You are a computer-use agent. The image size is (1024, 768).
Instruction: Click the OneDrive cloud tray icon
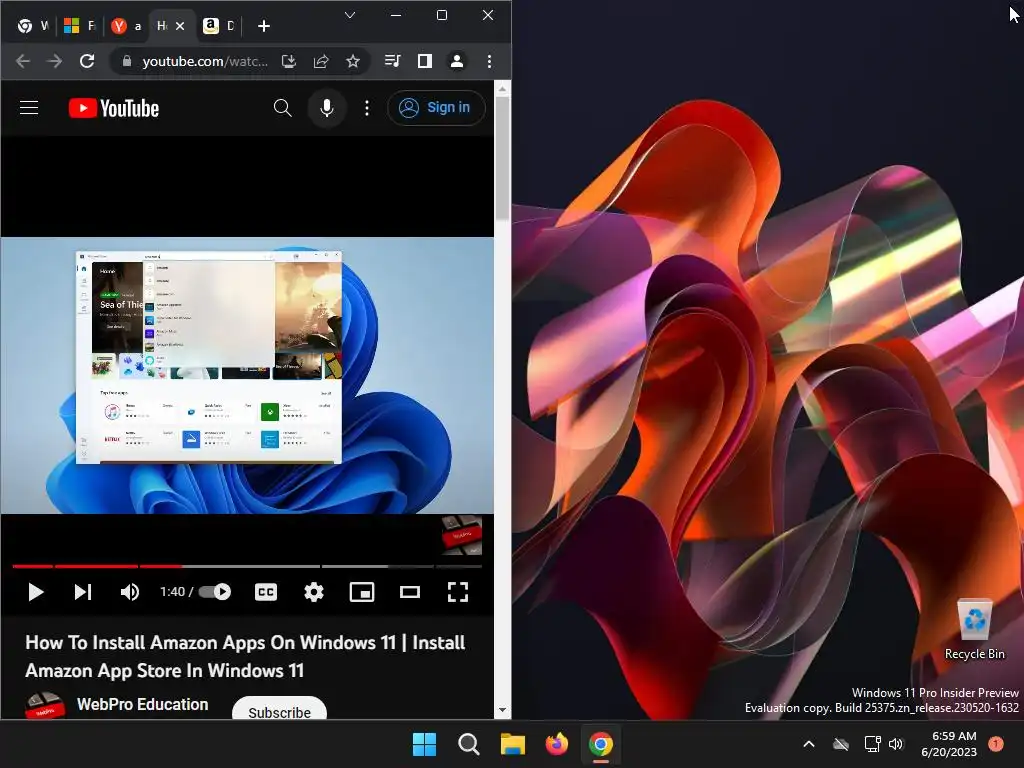tap(841, 744)
